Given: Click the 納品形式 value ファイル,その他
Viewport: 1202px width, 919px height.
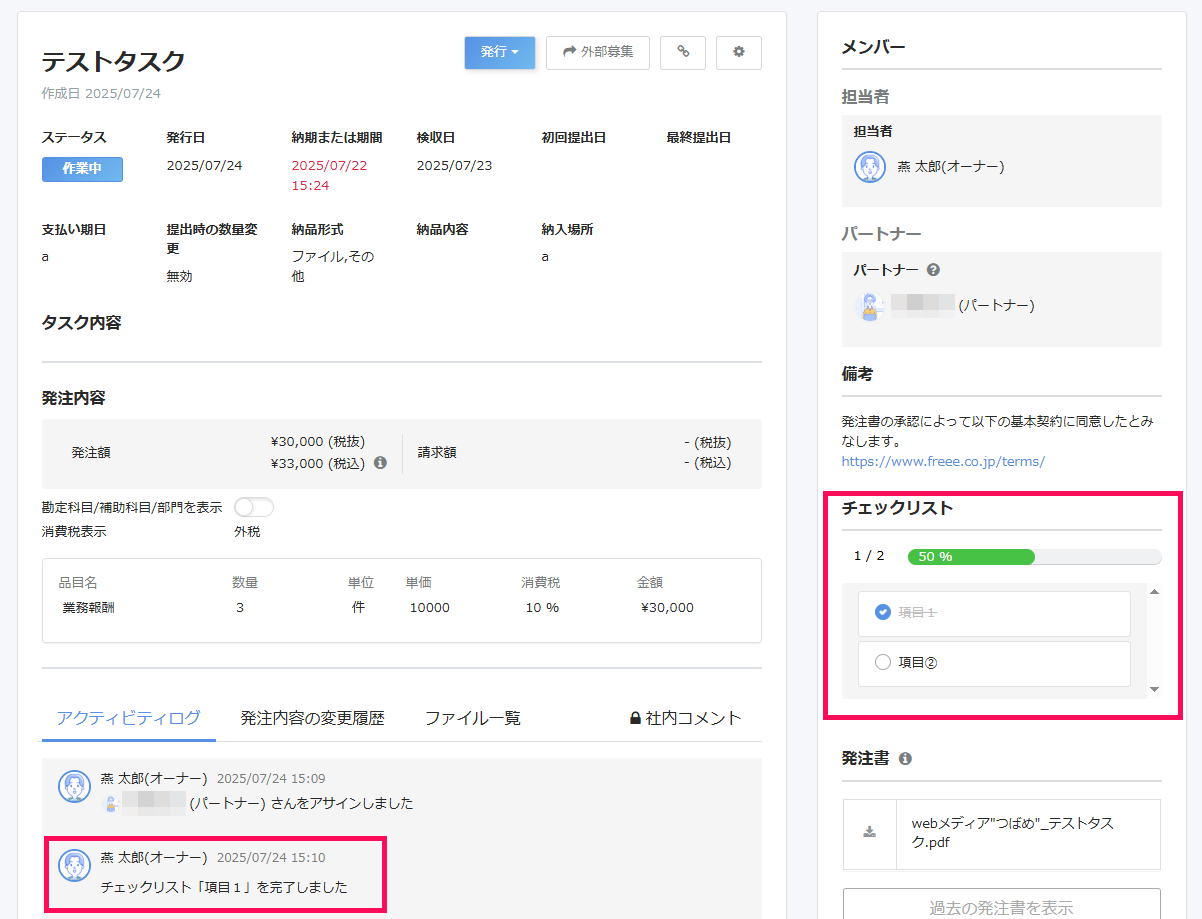Looking at the screenshot, I should point(333,266).
